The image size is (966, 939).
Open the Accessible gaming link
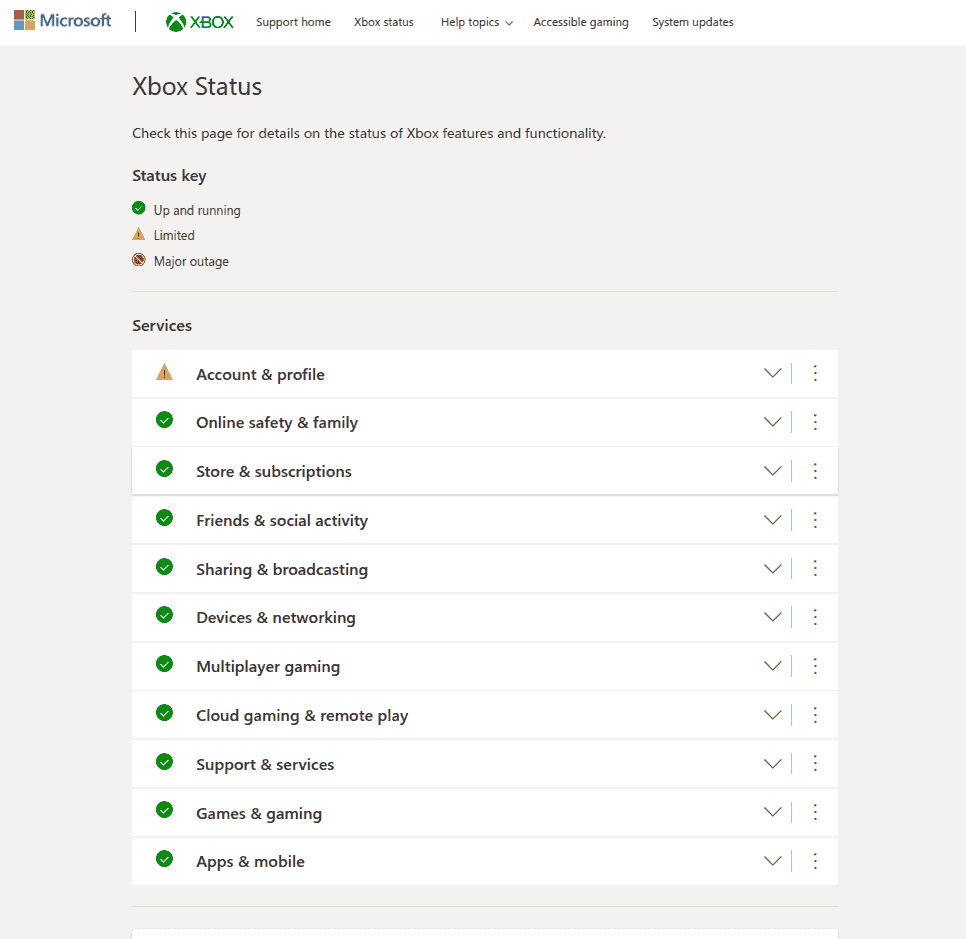[x=581, y=22]
